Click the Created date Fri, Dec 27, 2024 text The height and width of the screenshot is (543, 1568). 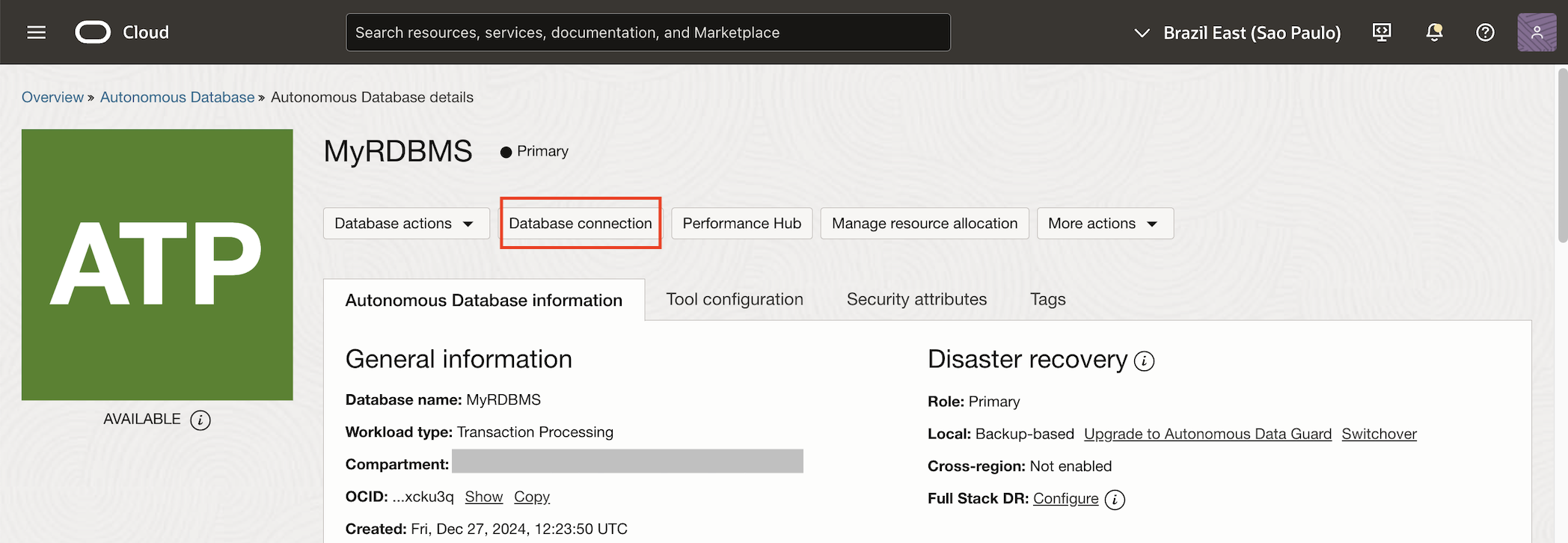click(486, 529)
